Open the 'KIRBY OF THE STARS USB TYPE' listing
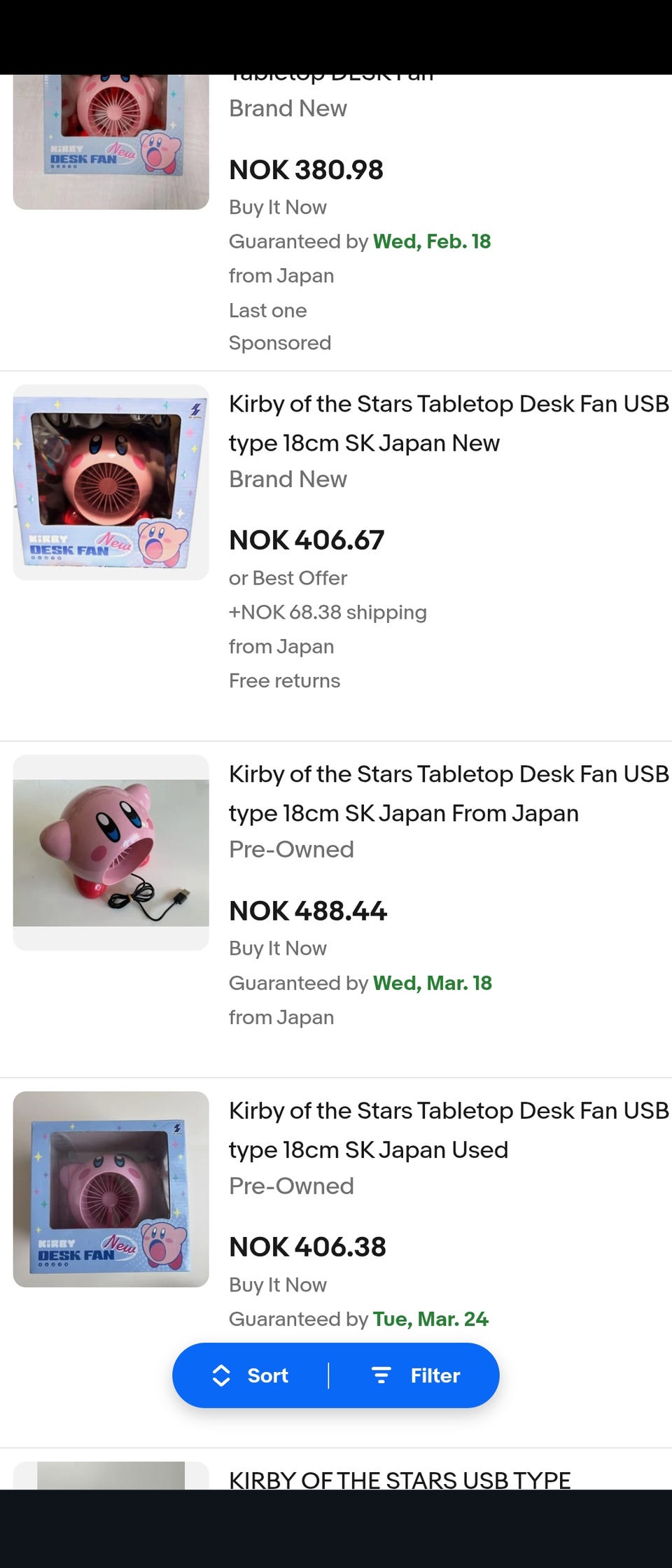Viewport: 672px width, 1568px height. pos(400,1478)
